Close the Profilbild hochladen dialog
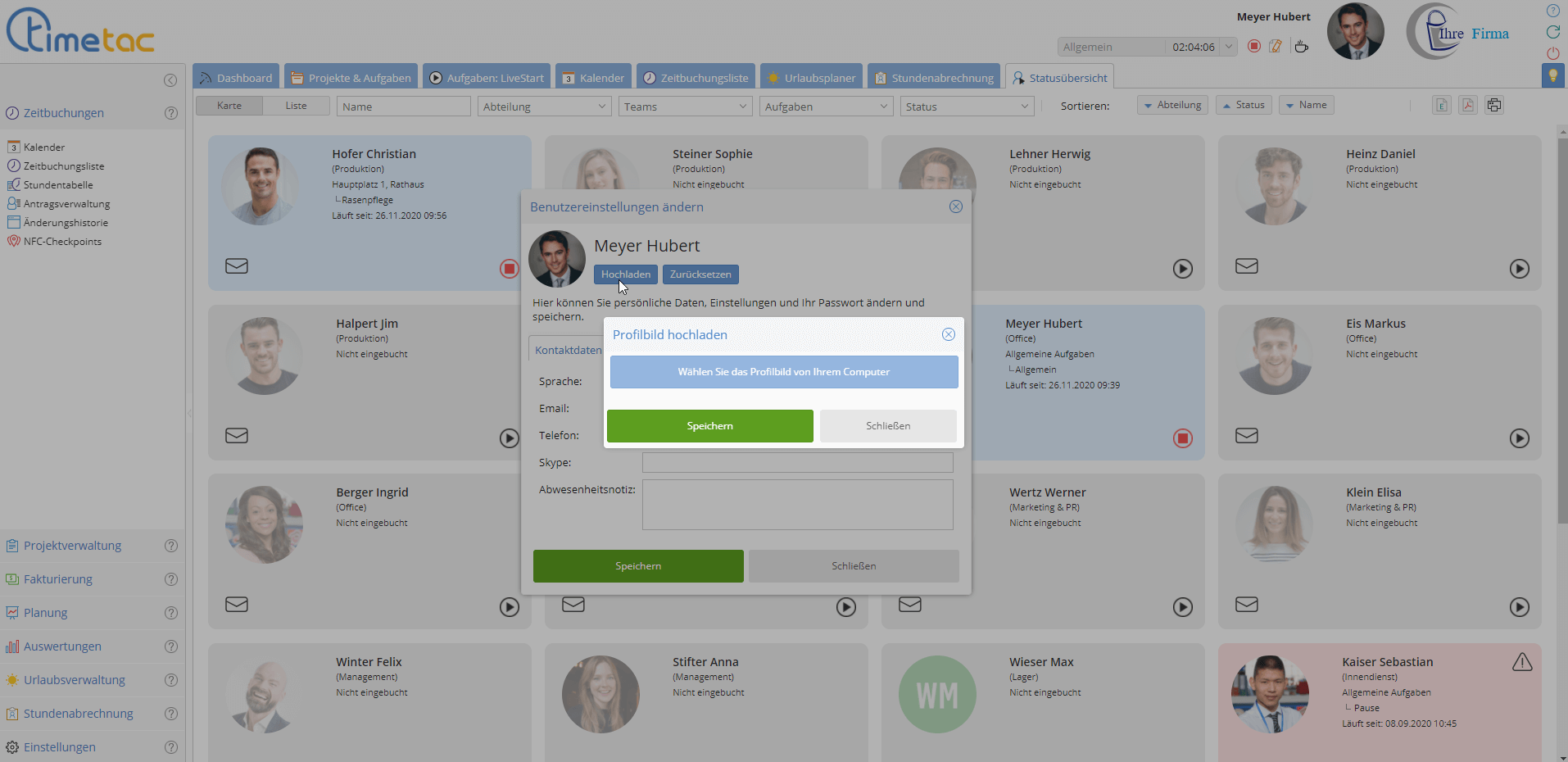The width and height of the screenshot is (1568, 762). tap(948, 334)
